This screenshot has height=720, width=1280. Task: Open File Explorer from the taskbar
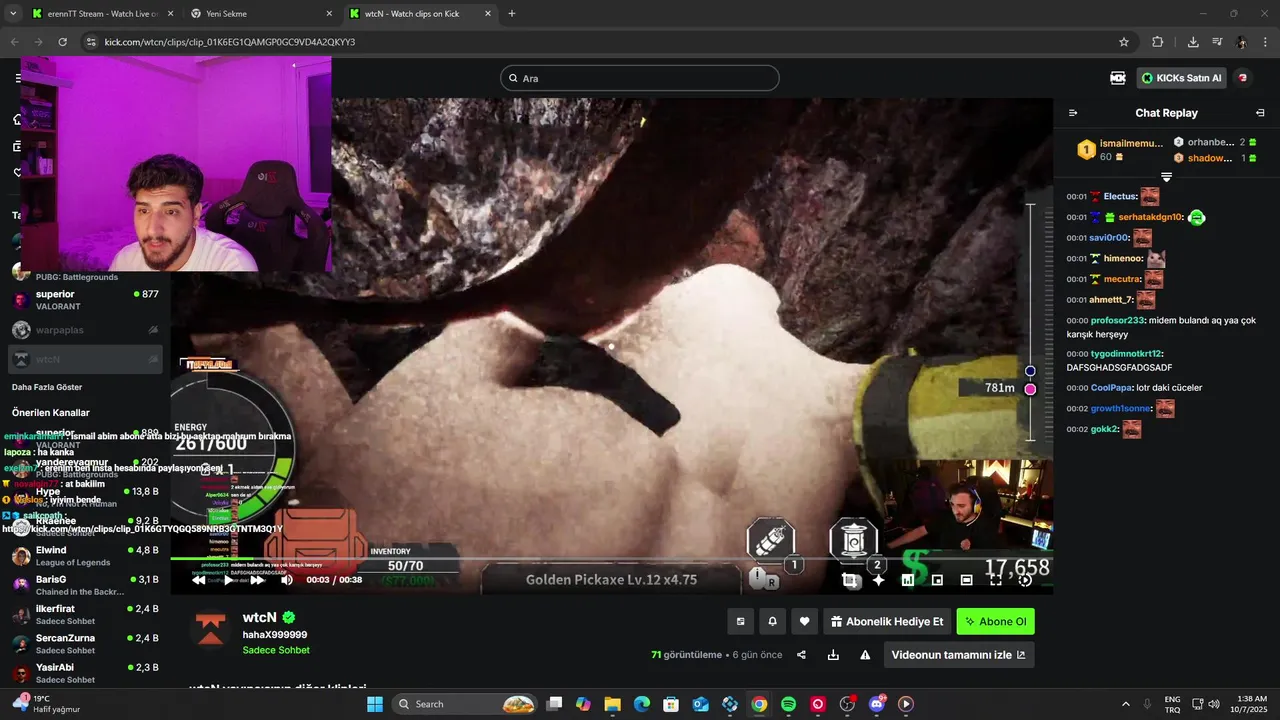click(612, 704)
